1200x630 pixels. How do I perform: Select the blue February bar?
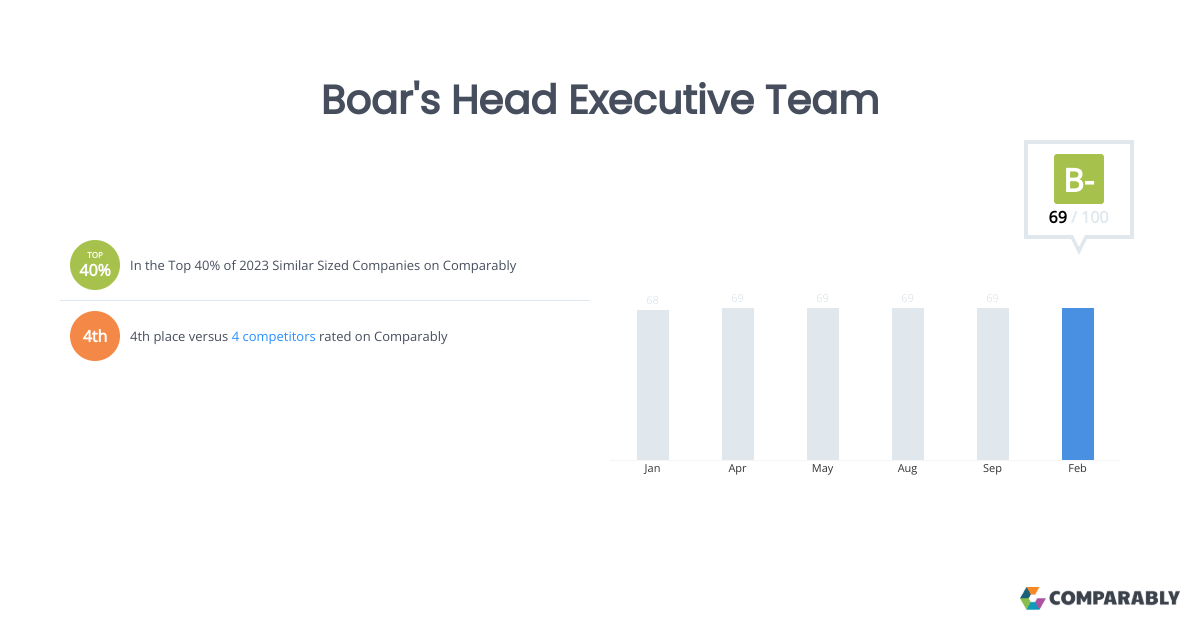(1077, 384)
